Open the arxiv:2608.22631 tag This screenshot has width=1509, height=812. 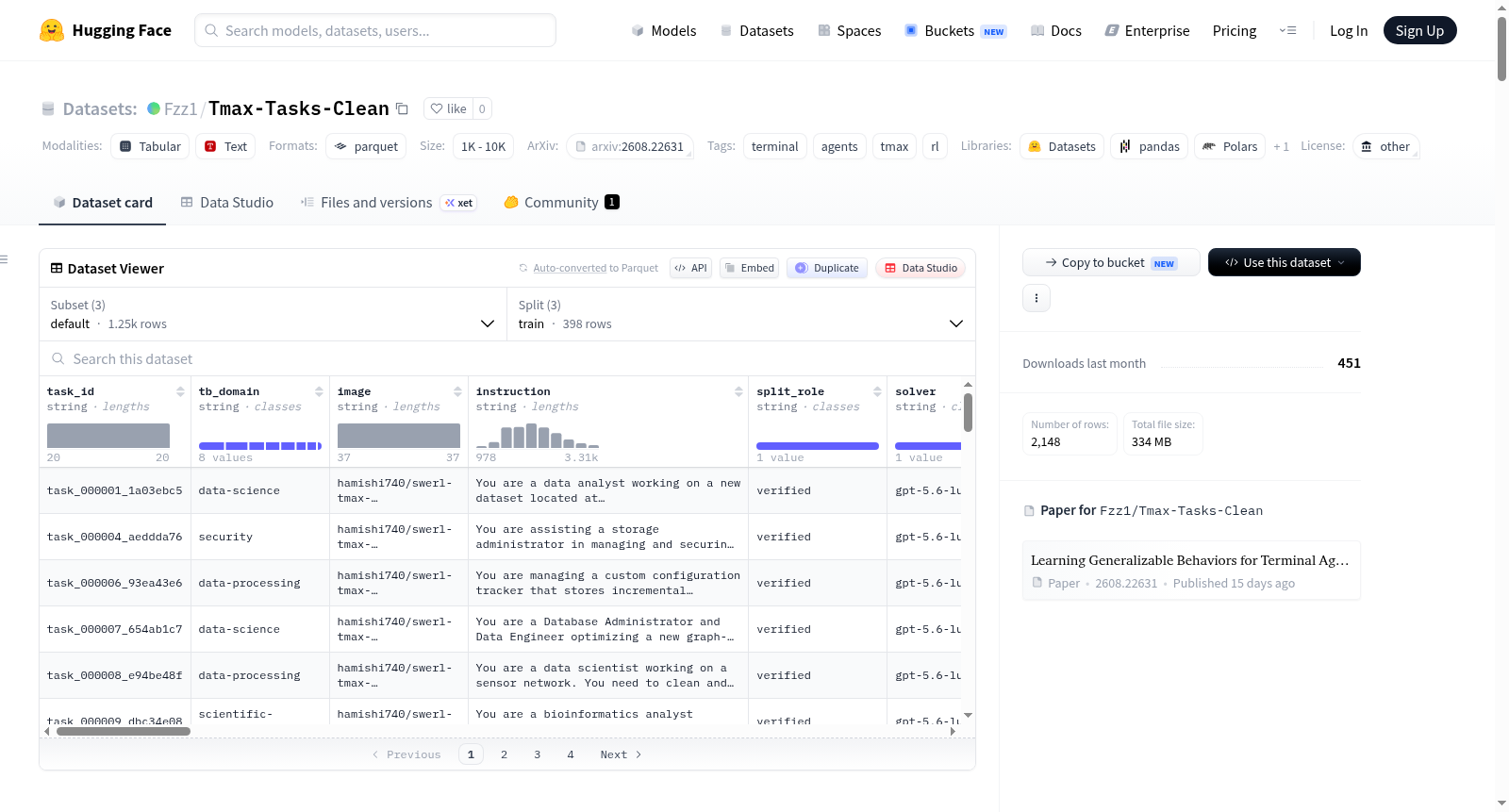pos(630,146)
